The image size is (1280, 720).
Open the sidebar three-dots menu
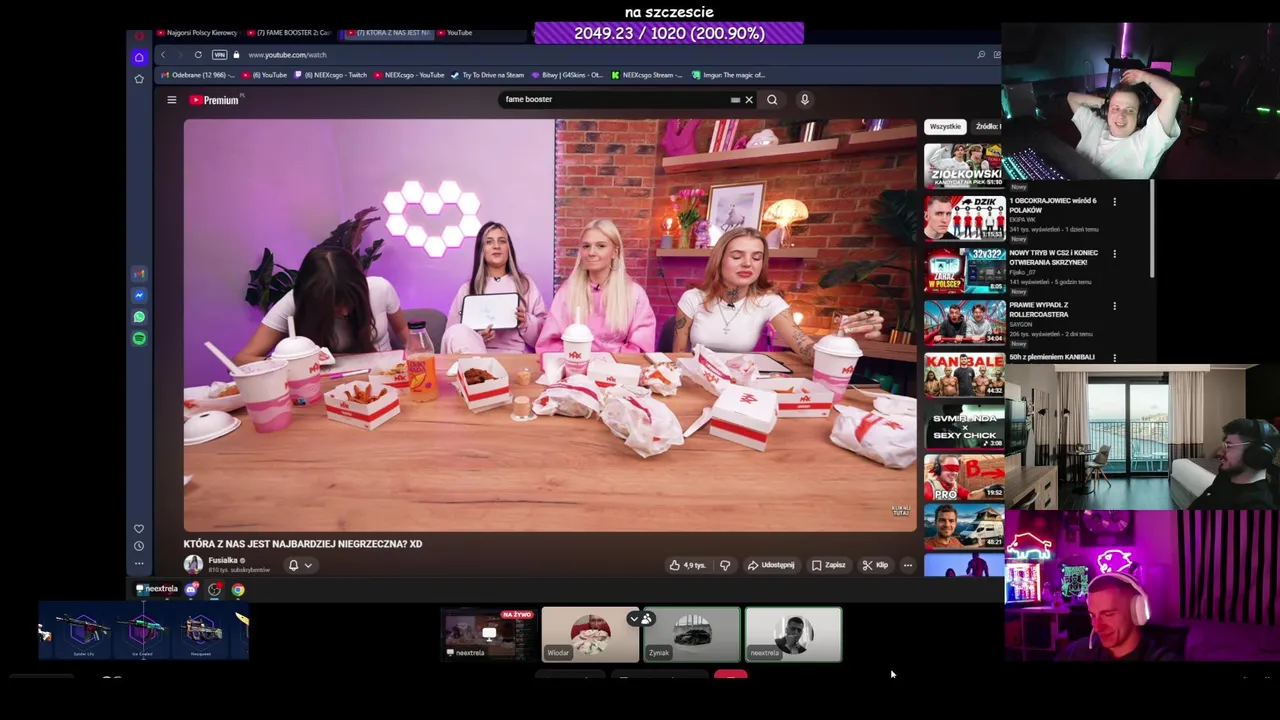139,563
